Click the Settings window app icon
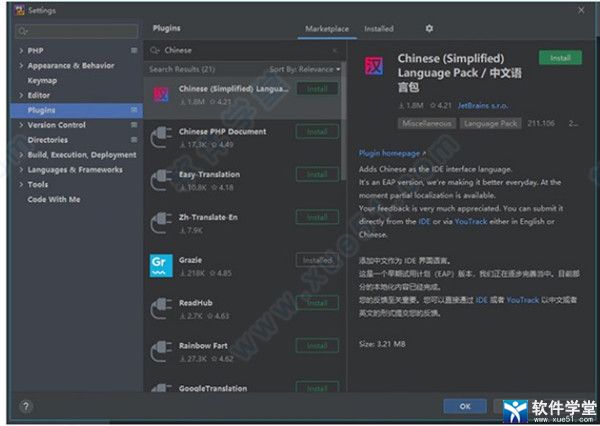The image size is (600, 426). 20,10
